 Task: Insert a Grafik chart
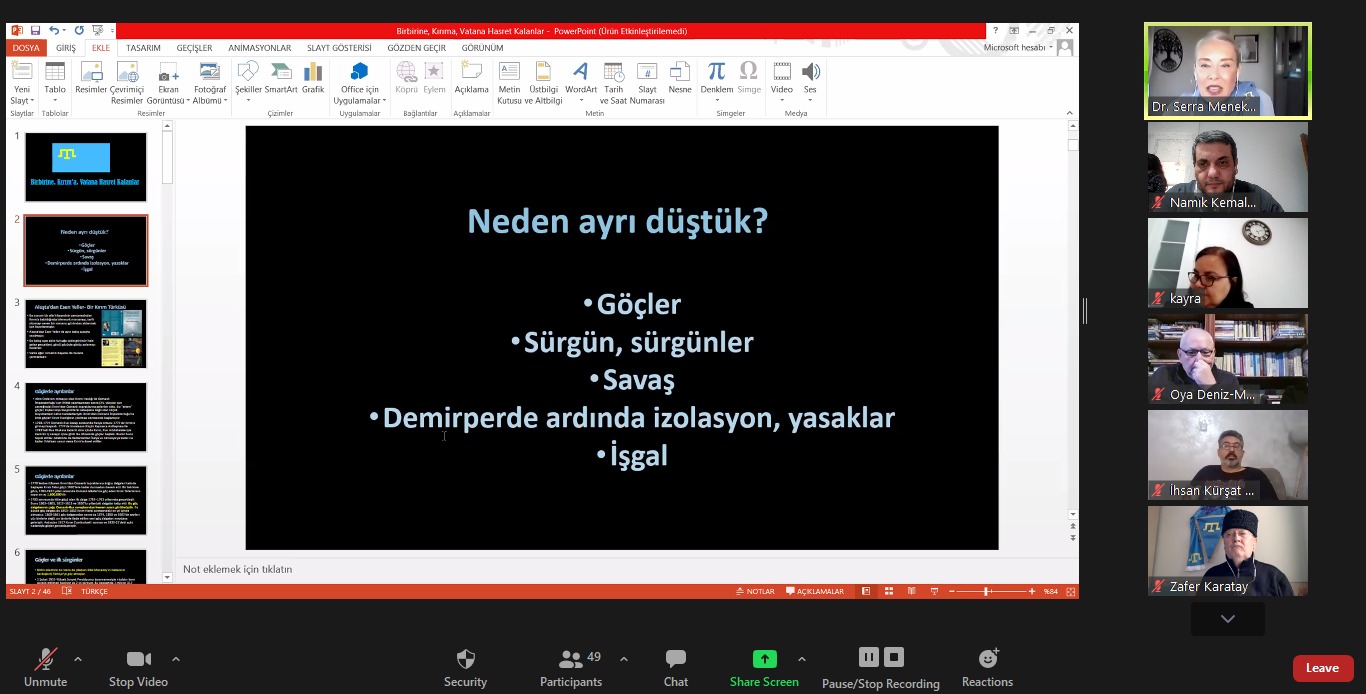click(x=313, y=78)
